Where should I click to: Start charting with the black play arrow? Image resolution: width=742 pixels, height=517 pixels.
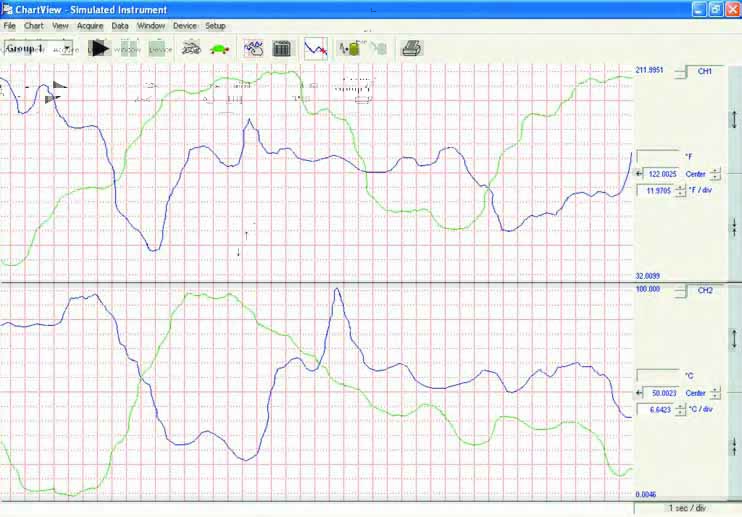(x=99, y=48)
